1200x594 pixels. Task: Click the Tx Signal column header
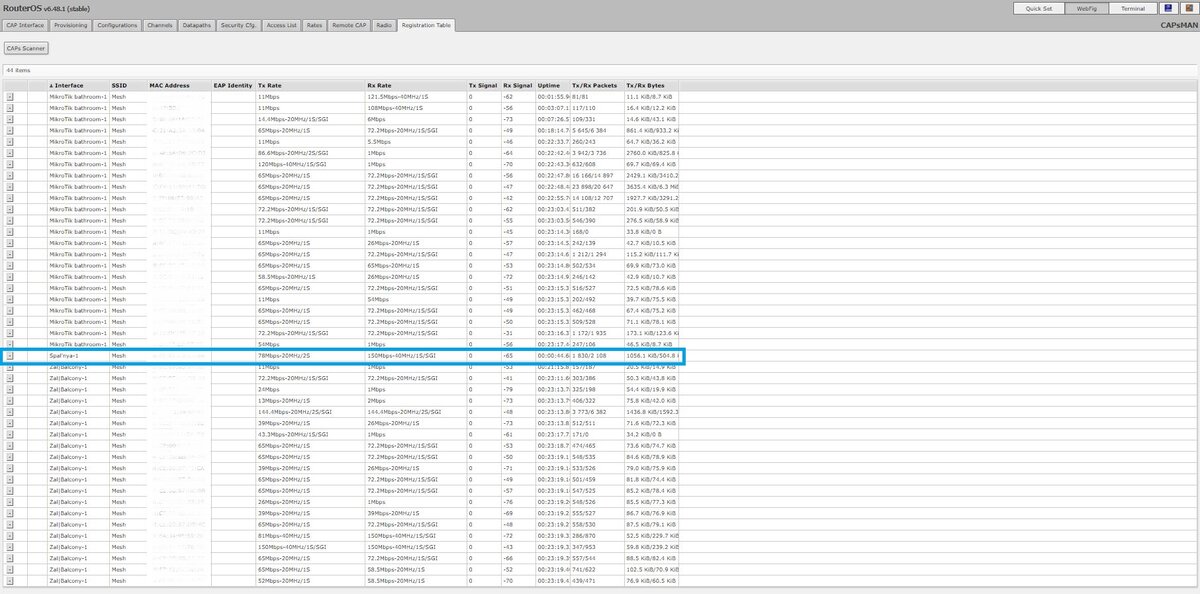[483, 85]
